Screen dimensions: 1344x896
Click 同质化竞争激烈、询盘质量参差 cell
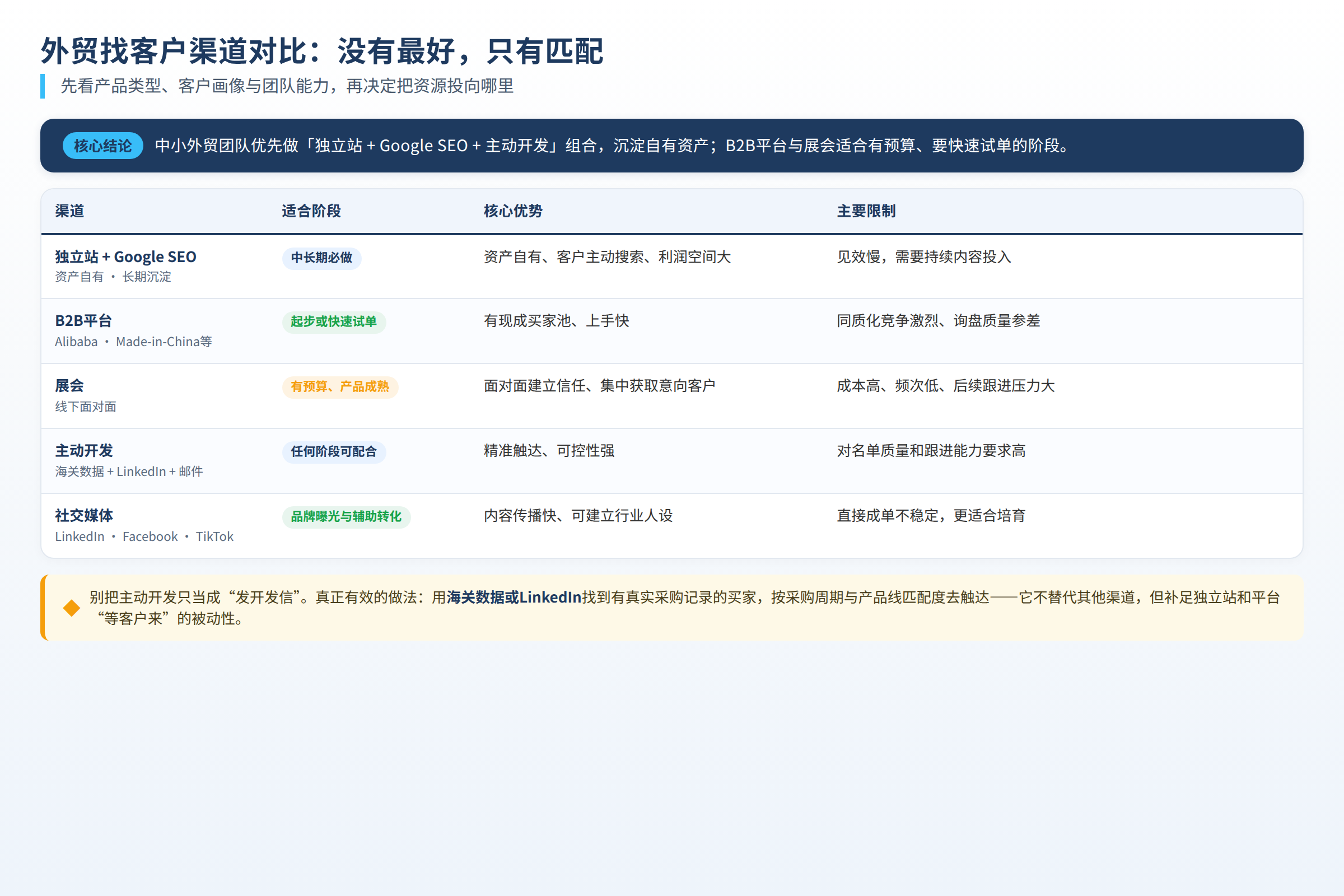(939, 320)
